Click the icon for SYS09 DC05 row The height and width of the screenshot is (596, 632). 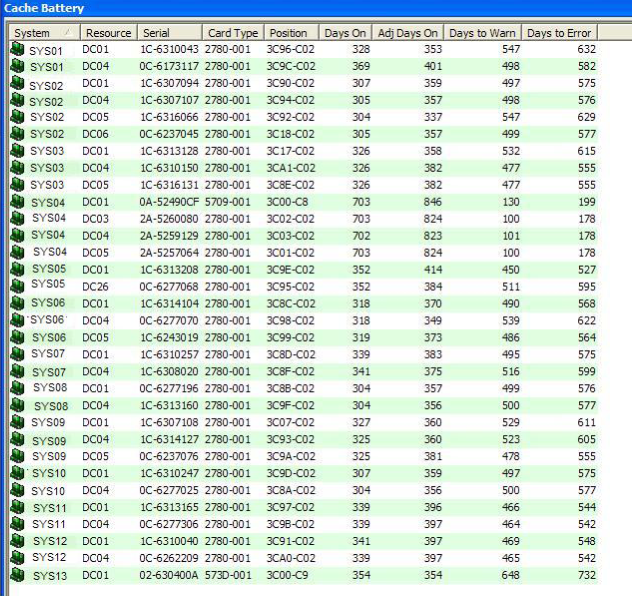point(17,456)
